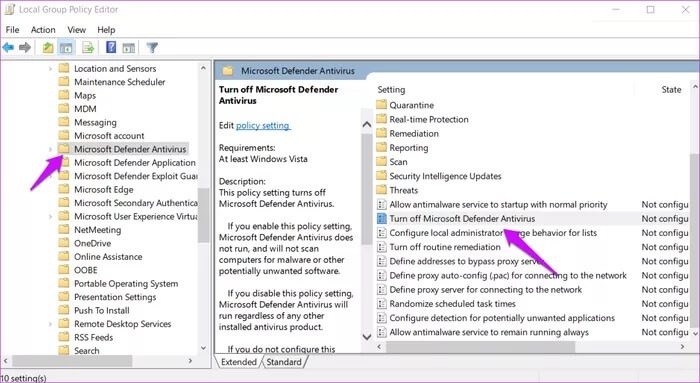
Task: Click the Scan folder icon
Action: click(381, 162)
